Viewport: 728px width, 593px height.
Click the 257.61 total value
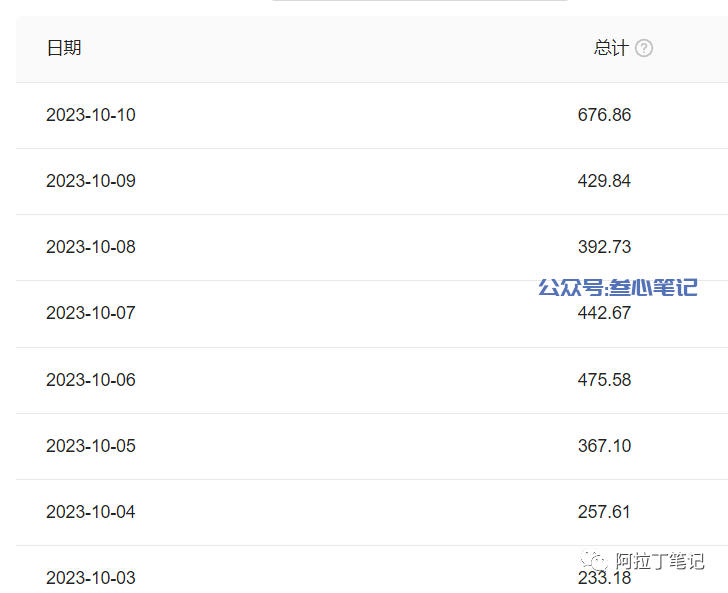click(x=604, y=512)
